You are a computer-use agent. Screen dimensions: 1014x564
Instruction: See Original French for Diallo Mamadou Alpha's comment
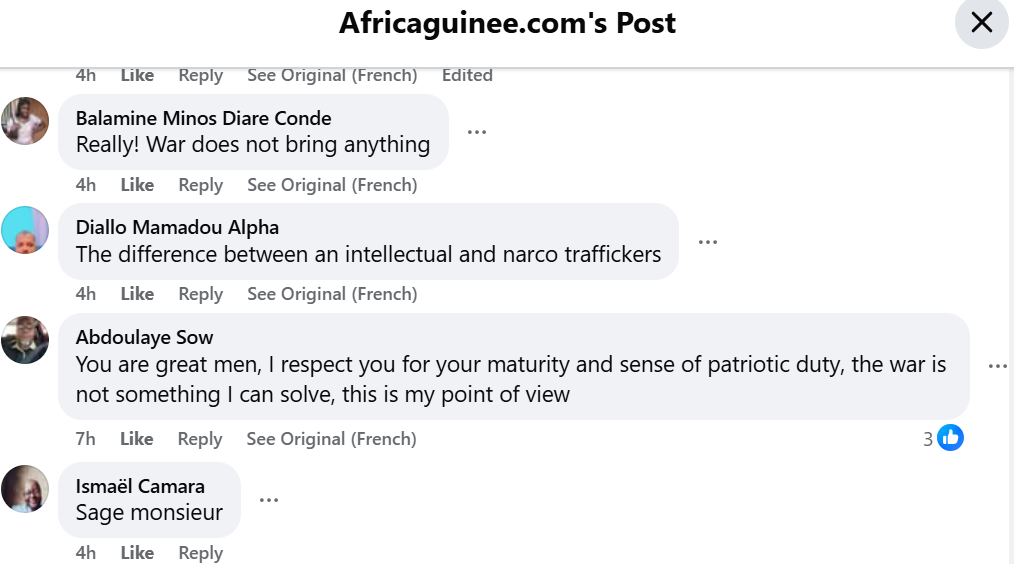tap(332, 294)
